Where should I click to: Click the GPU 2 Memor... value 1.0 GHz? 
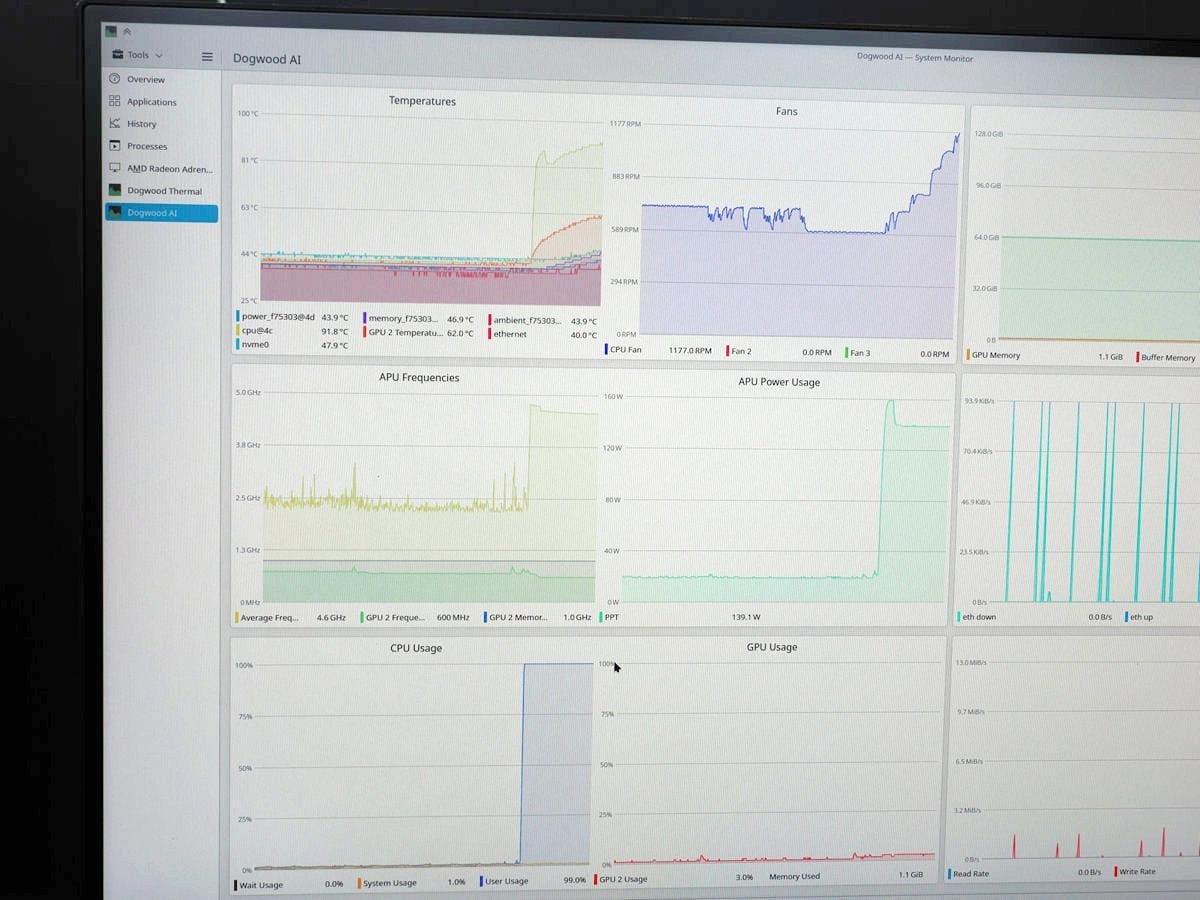click(577, 618)
